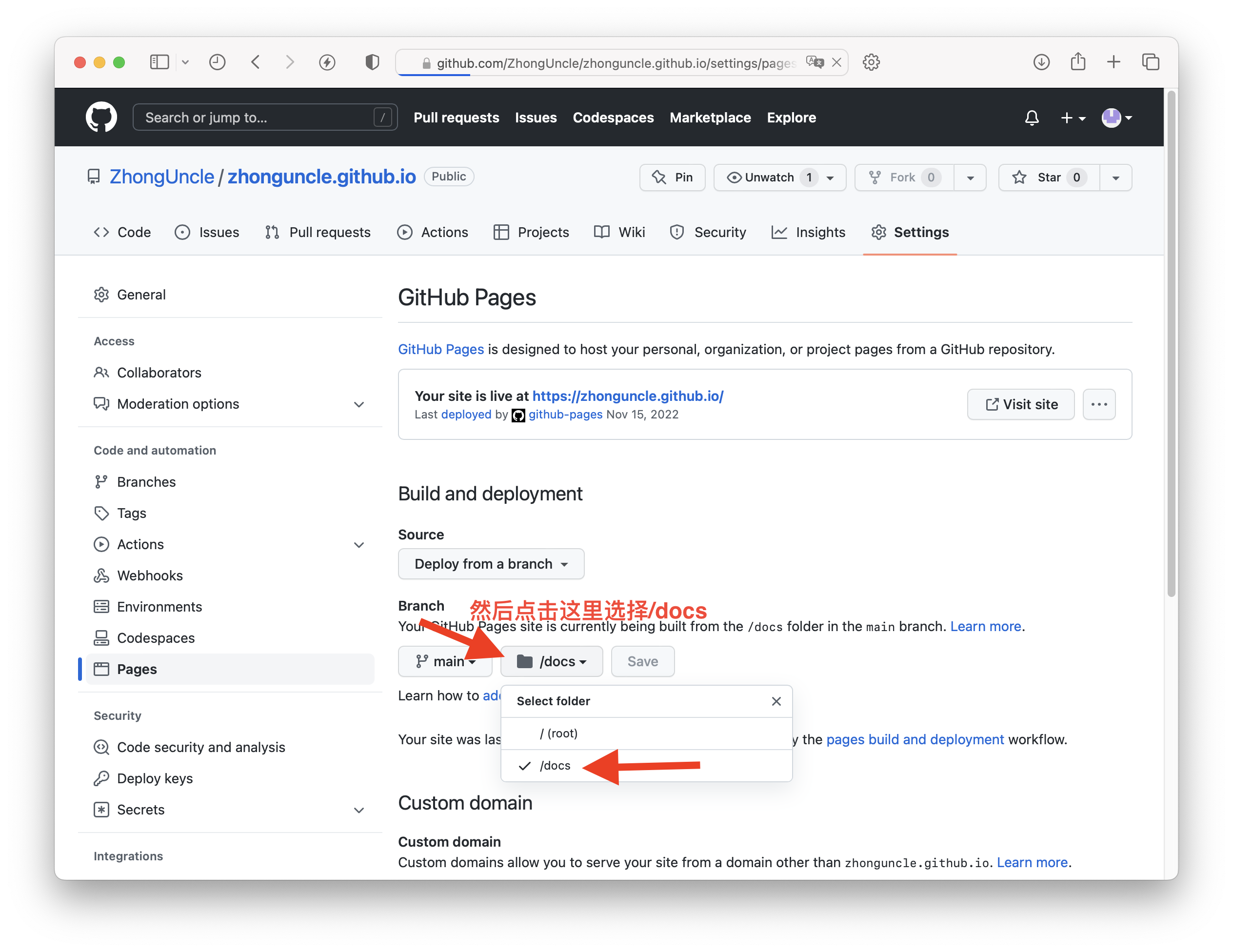Click the Safari share icon
The height and width of the screenshot is (952, 1233).
[x=1078, y=61]
